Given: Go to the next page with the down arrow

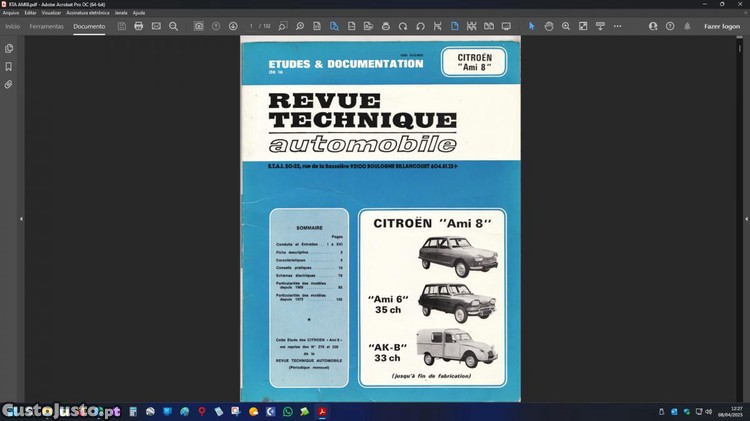Looking at the screenshot, I should pyautogui.click(x=233, y=26).
